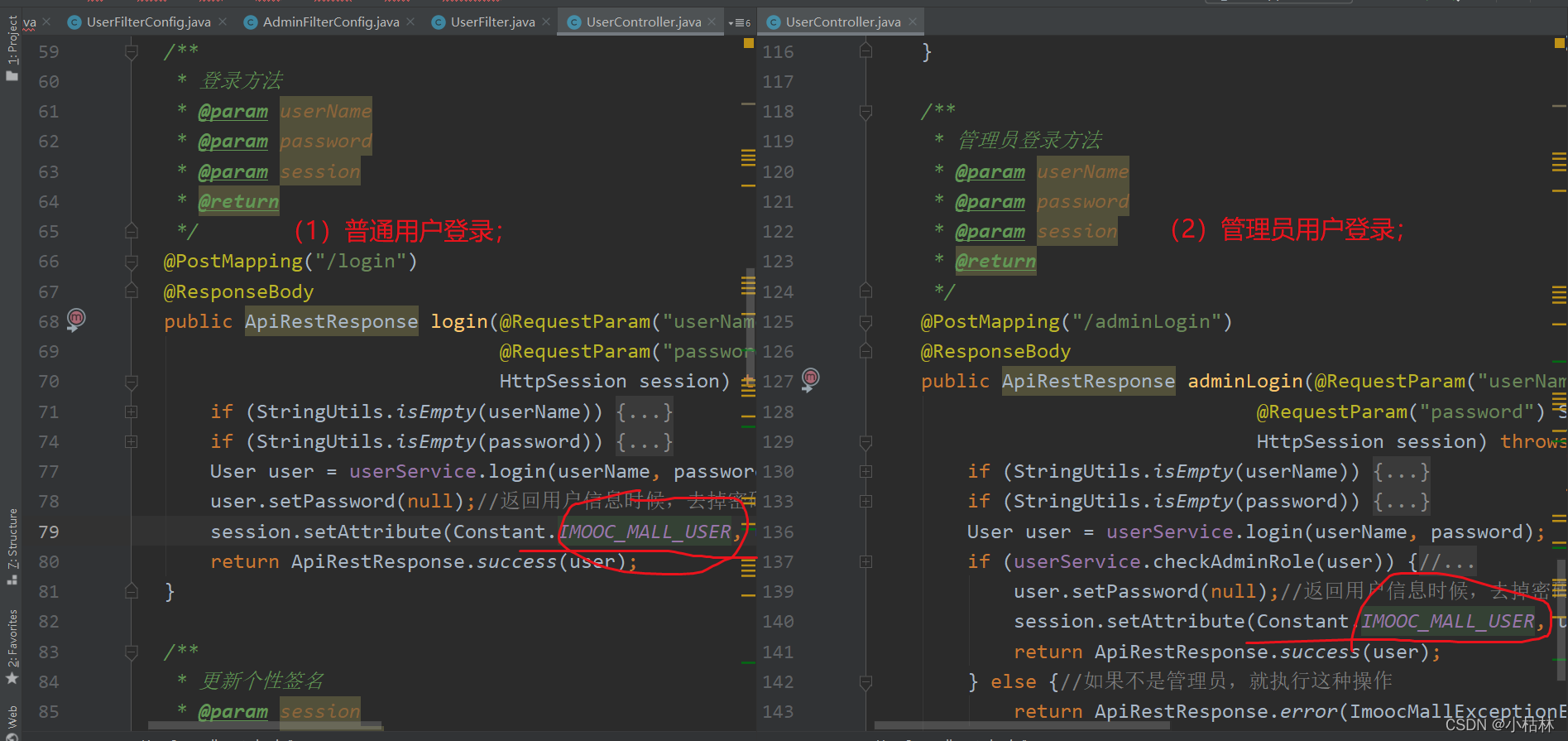The image size is (1568, 741).
Task: Click the request mapping gutter icon on line 127
Action: (x=811, y=379)
